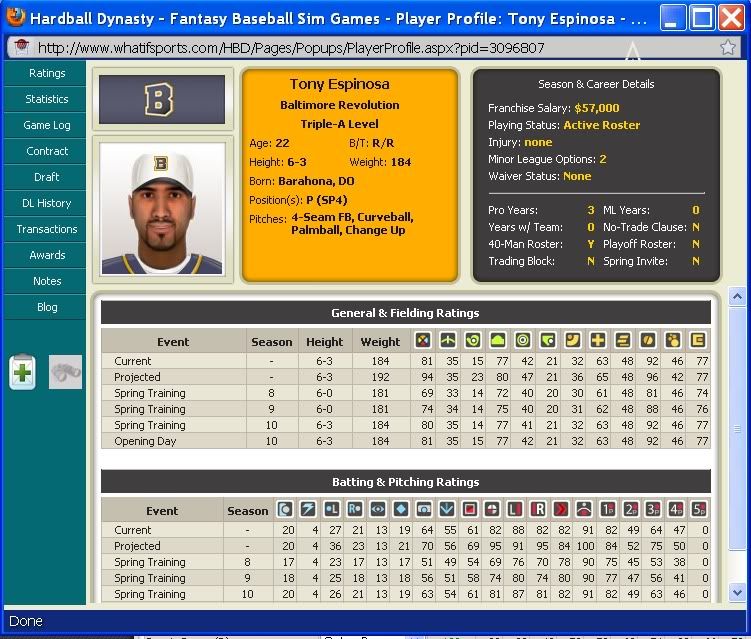Open the Game Log sidebar item
Screen dimensions: 751x639
(x=47, y=125)
